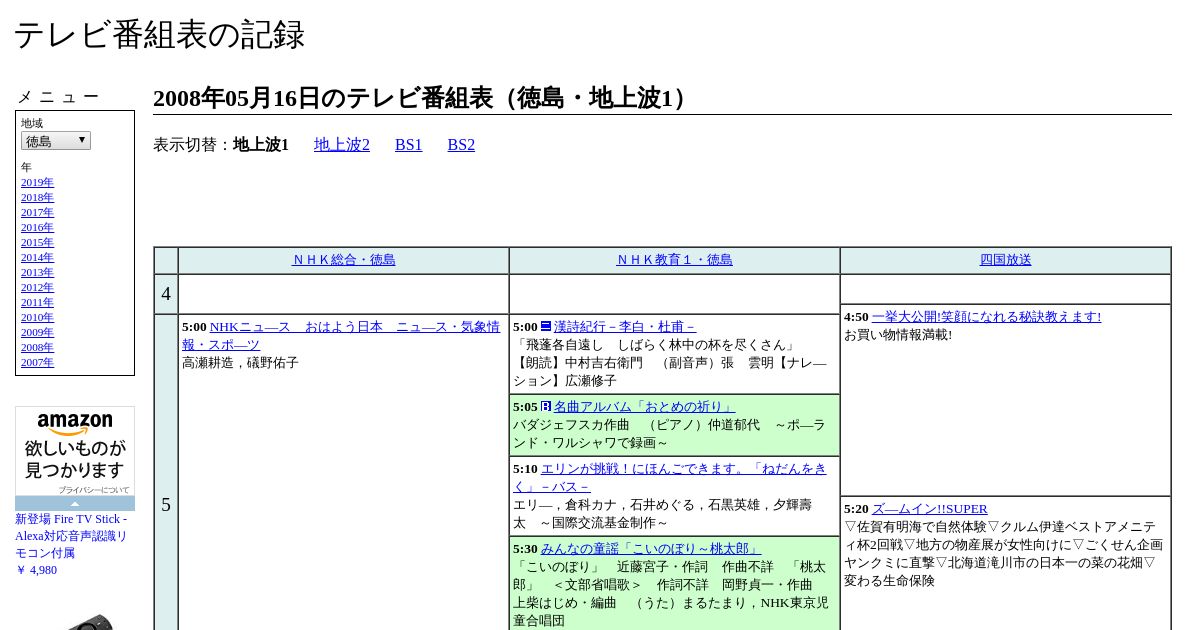Image resolution: width=1200 pixels, height=630 pixels.
Task: Click the Amazon logo in the ad
Action: [75, 424]
